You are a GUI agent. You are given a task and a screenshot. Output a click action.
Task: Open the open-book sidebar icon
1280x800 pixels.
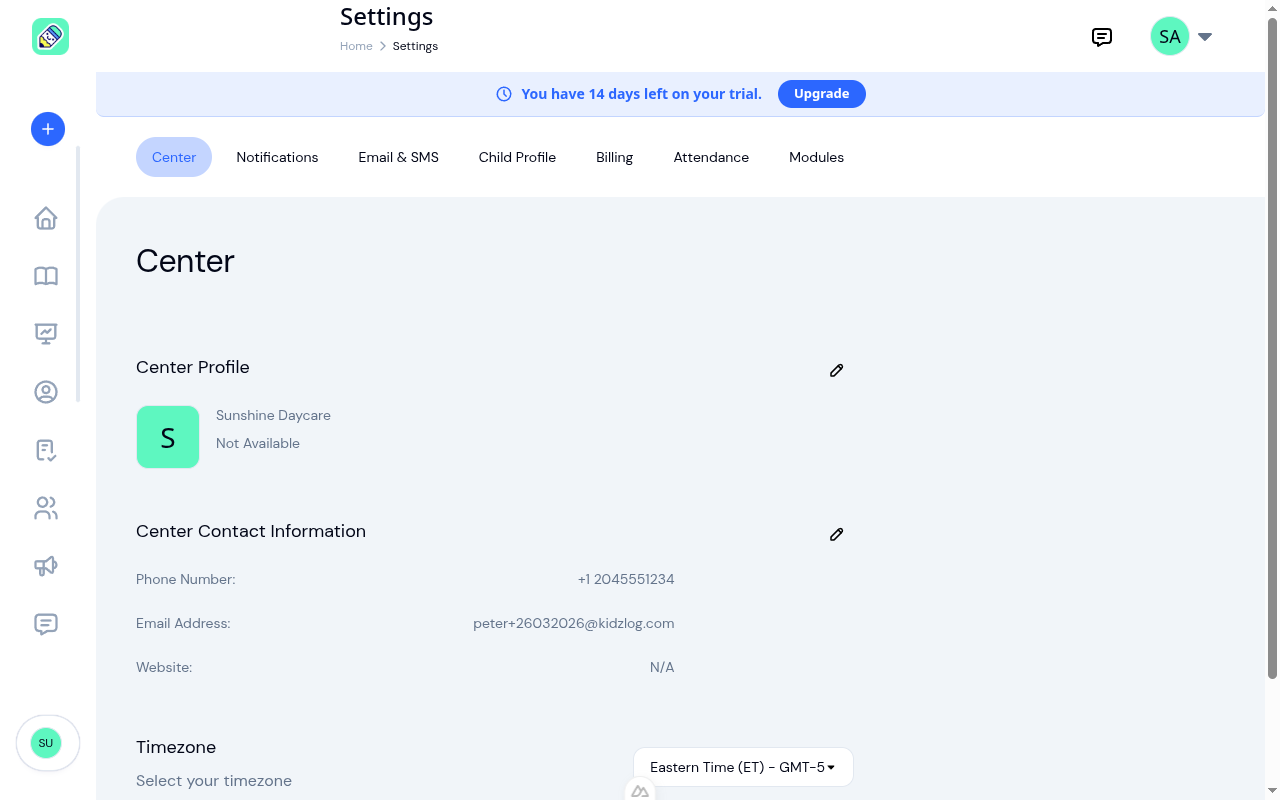(x=46, y=276)
